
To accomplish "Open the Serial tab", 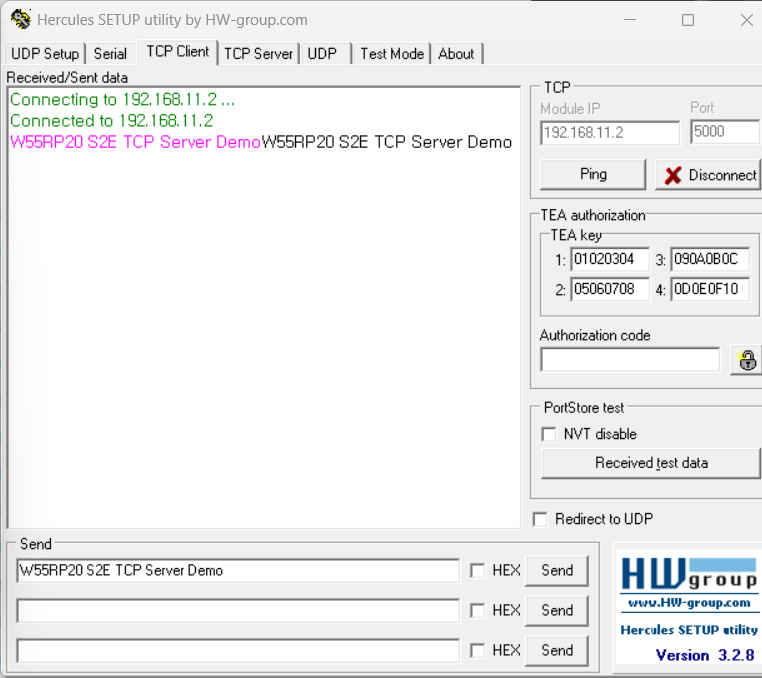I will tap(110, 54).
